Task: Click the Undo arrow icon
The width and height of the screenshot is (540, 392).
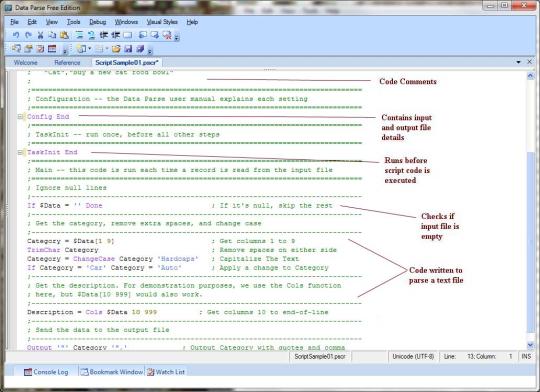Action: point(16,35)
